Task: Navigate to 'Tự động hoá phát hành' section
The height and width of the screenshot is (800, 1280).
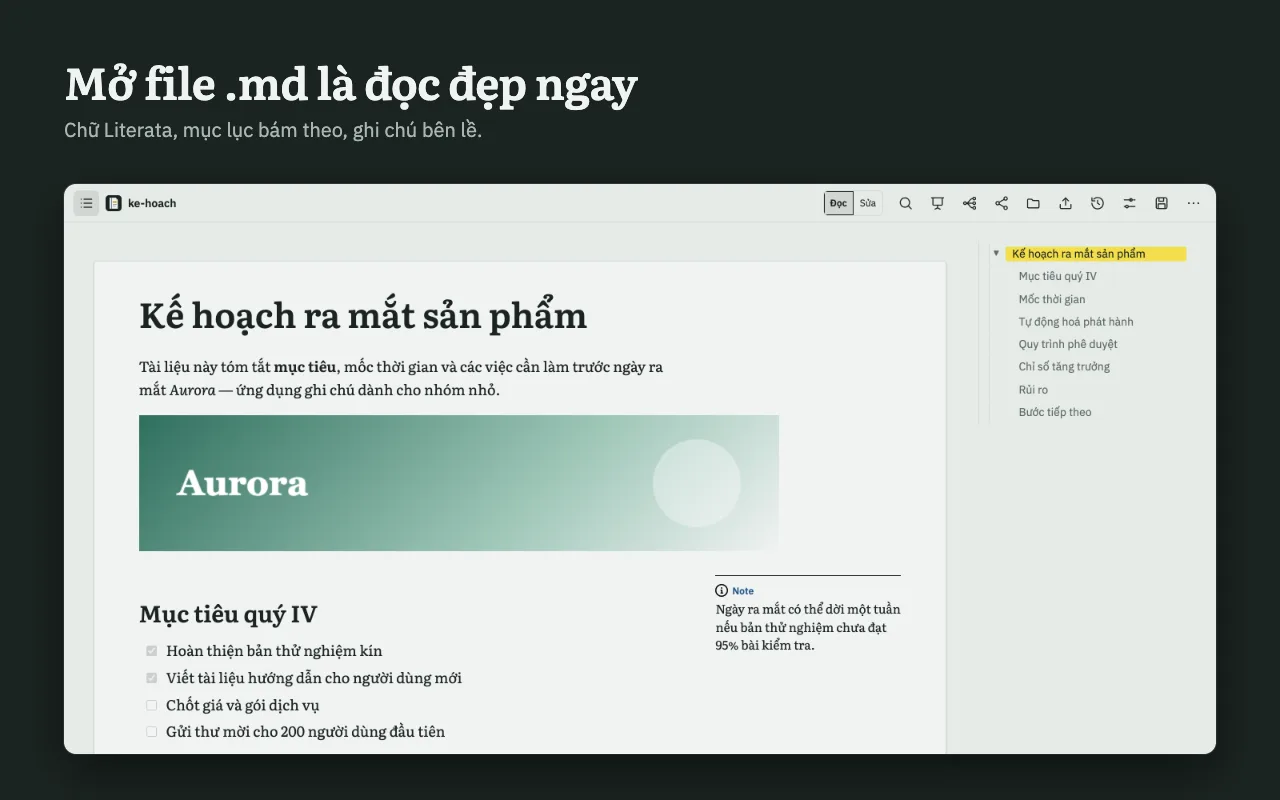Action: coord(1075,322)
